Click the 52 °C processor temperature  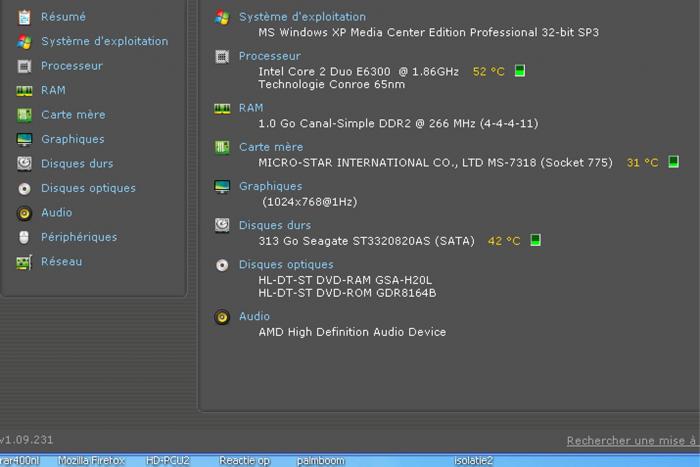pyautogui.click(x=489, y=72)
